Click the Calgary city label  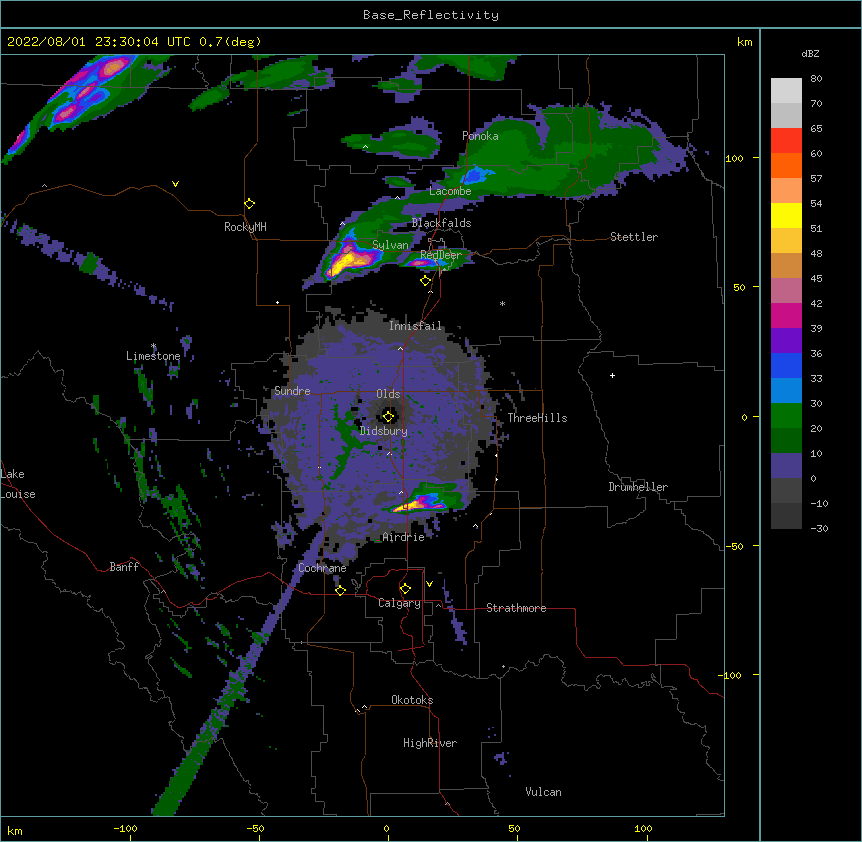click(x=399, y=603)
